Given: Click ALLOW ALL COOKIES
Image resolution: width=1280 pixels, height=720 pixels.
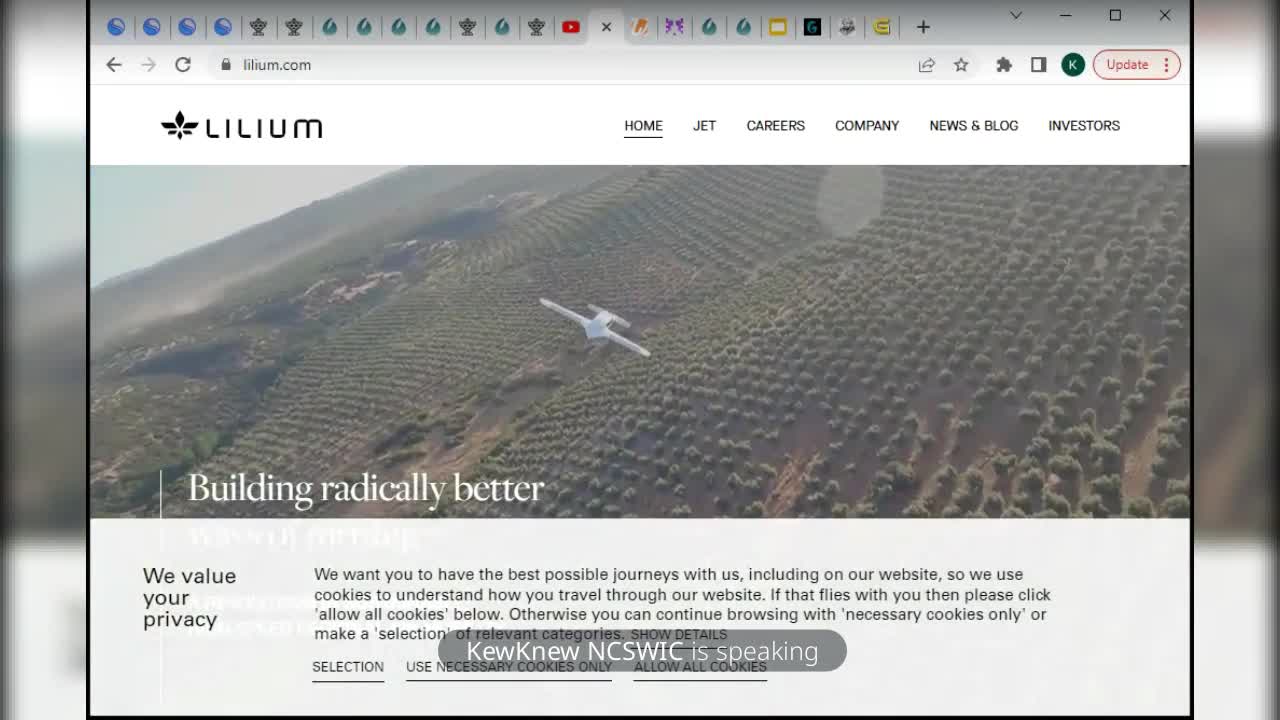Looking at the screenshot, I should (700, 667).
